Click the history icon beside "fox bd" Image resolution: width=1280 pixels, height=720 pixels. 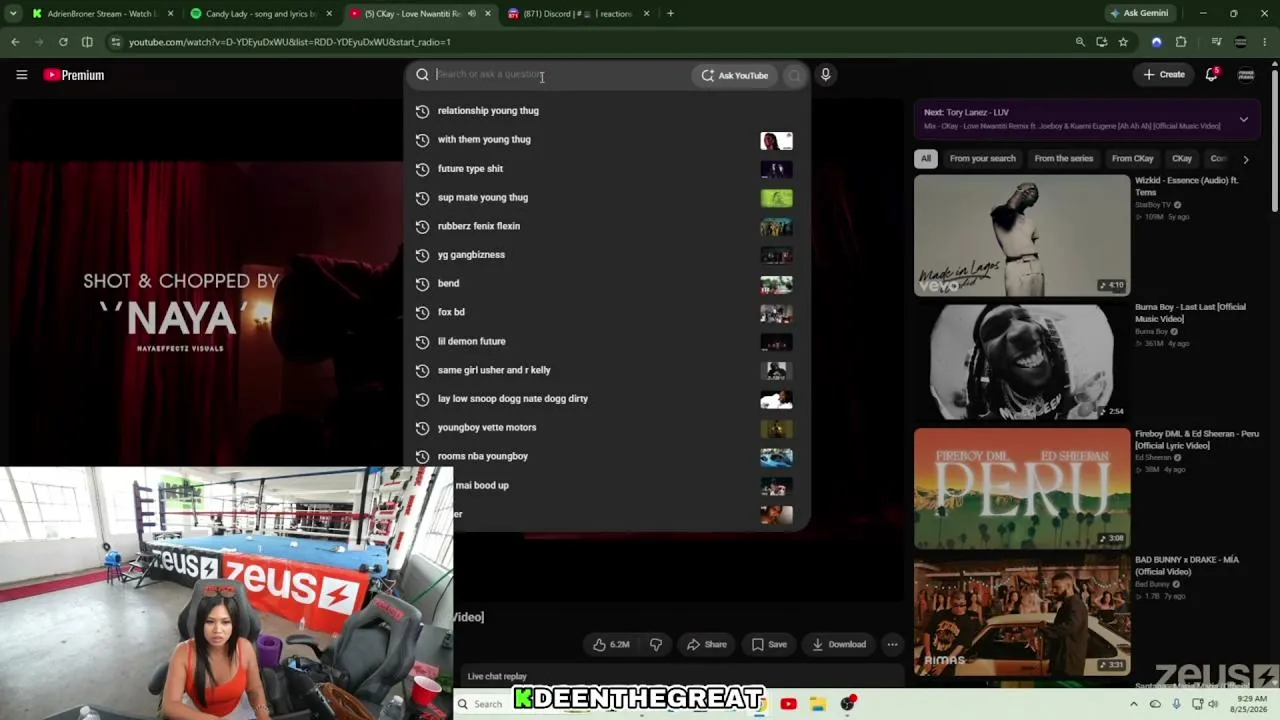pos(422,312)
